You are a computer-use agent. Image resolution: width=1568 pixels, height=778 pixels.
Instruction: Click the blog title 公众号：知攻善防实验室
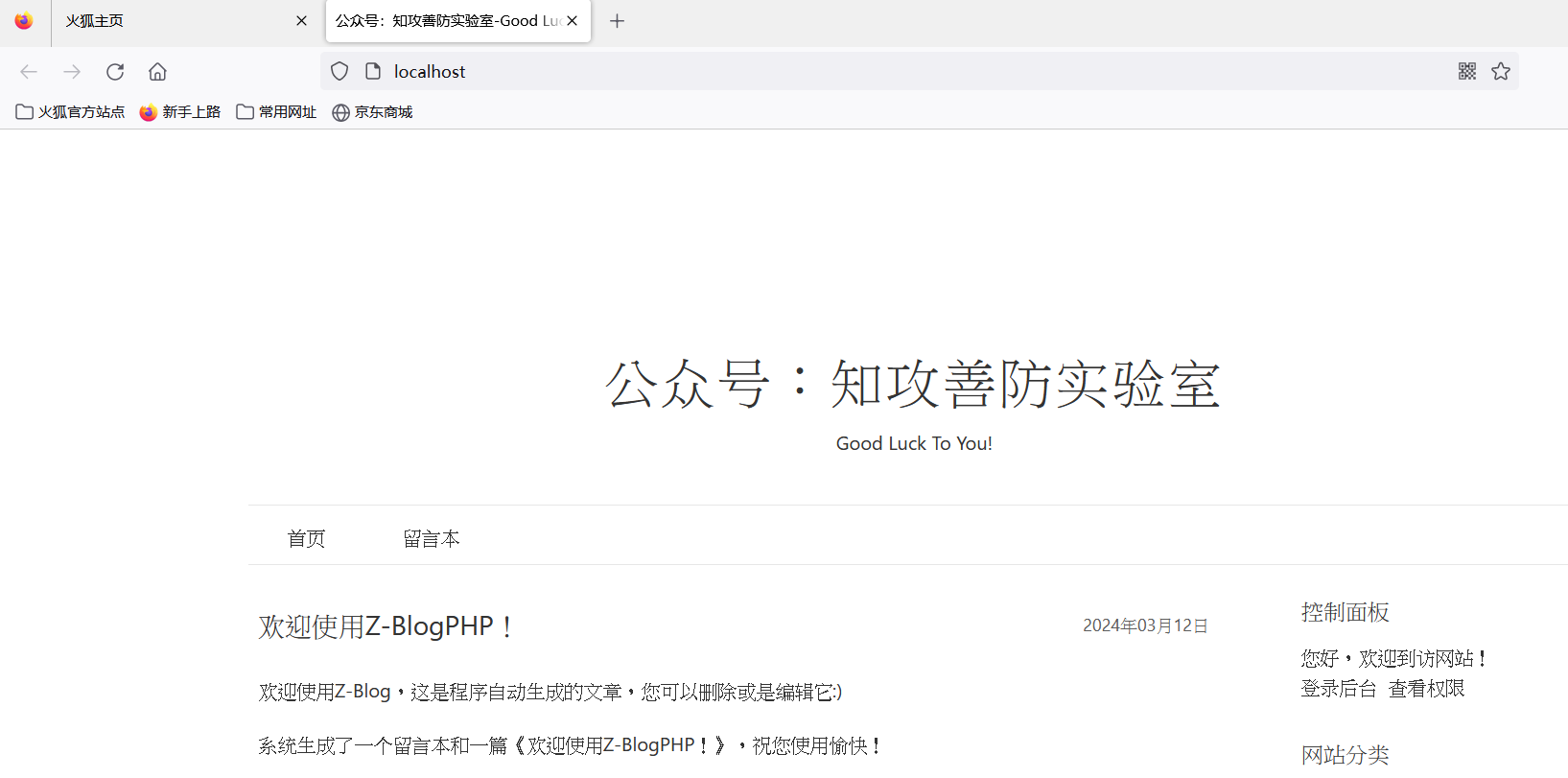click(x=913, y=384)
